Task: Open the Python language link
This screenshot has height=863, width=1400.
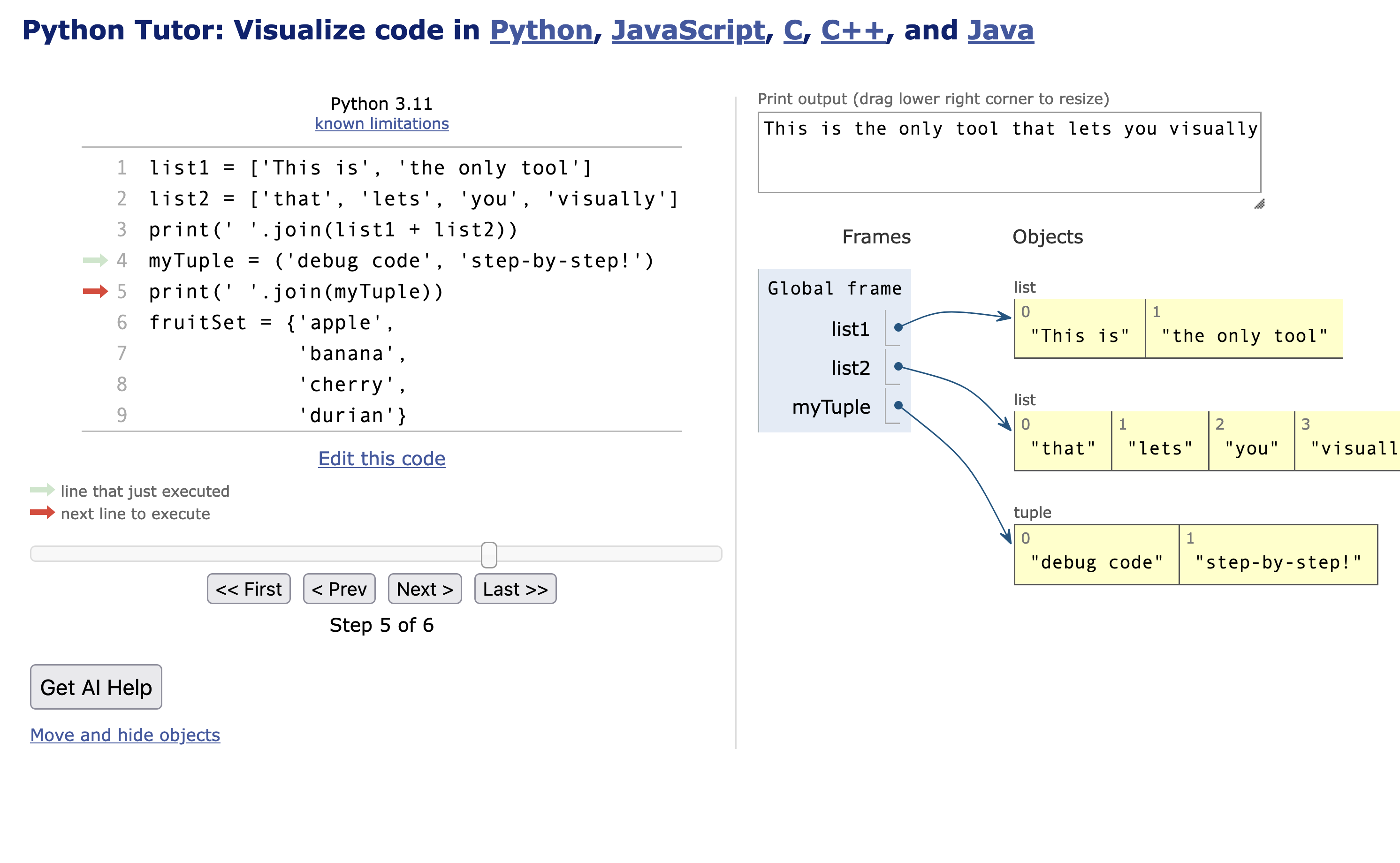Action: click(x=540, y=30)
